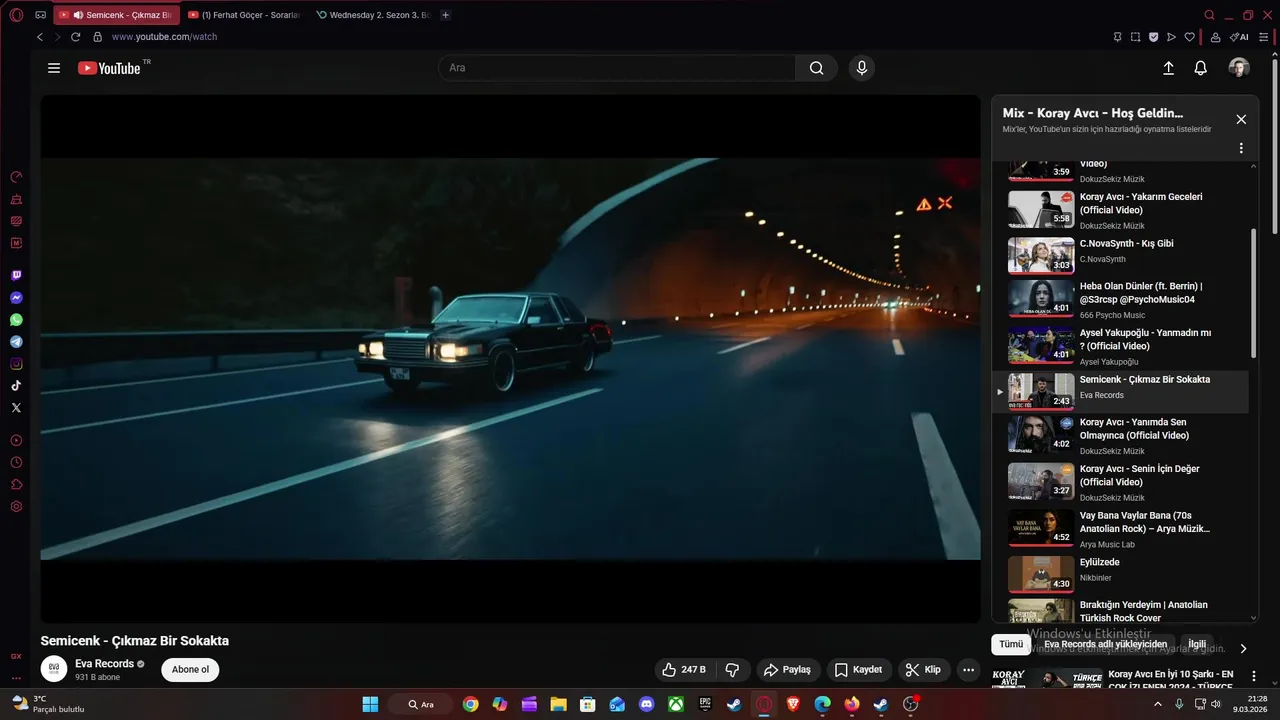Click Abone ol subscribe button
1280x720 pixels.
(190, 670)
